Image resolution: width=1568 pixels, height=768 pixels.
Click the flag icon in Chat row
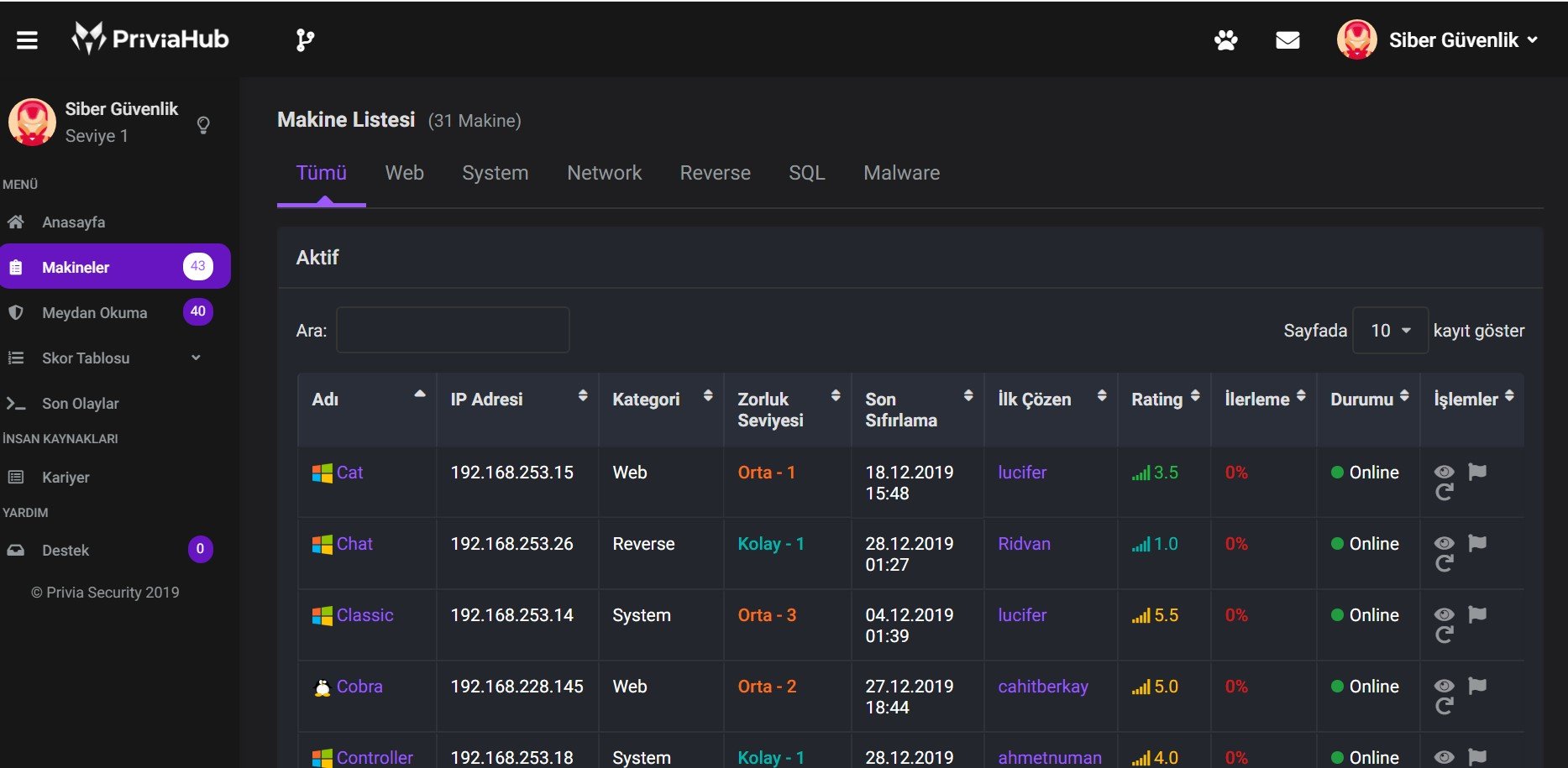(x=1477, y=543)
